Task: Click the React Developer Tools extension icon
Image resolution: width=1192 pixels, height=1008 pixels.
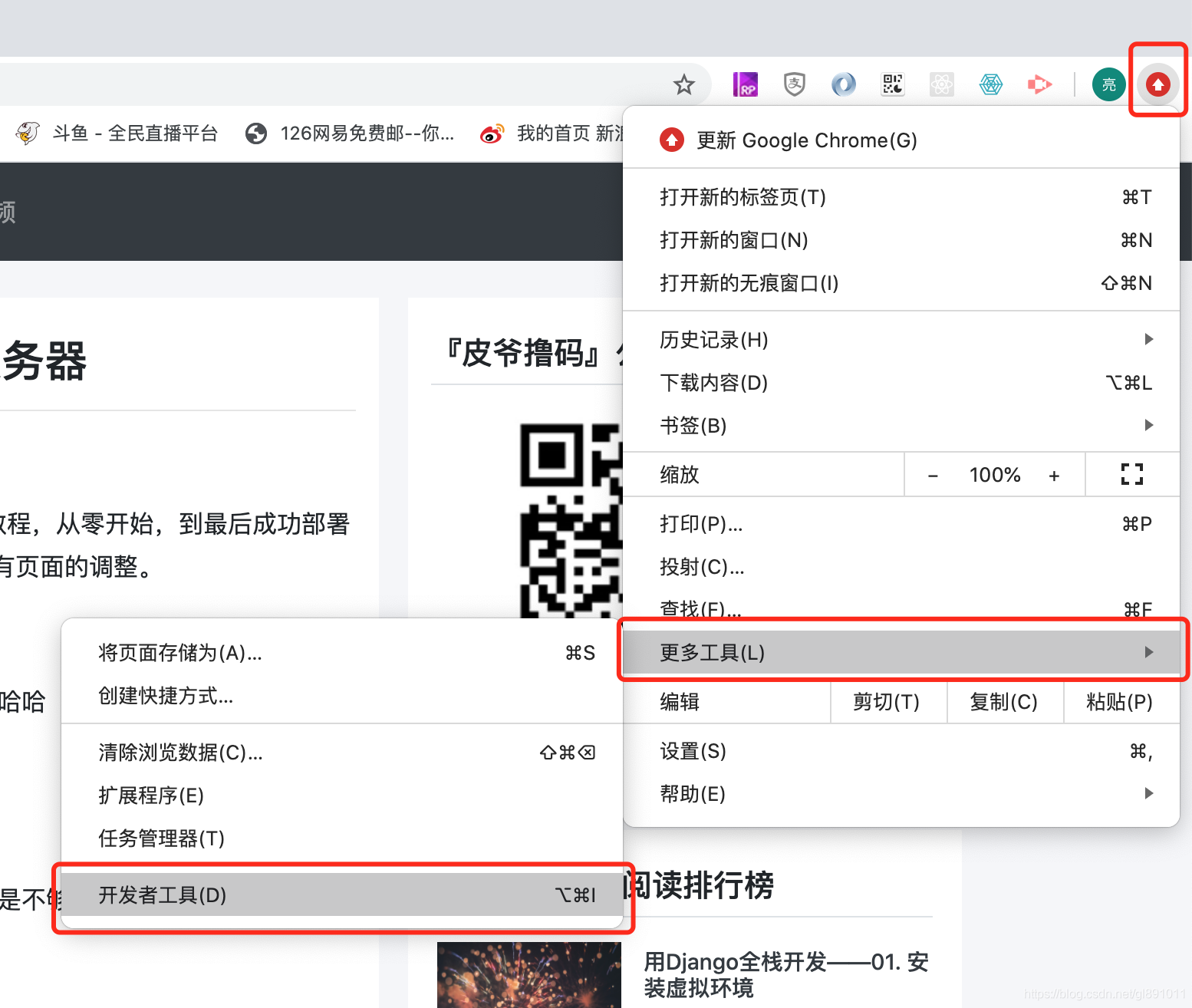Action: [x=941, y=84]
